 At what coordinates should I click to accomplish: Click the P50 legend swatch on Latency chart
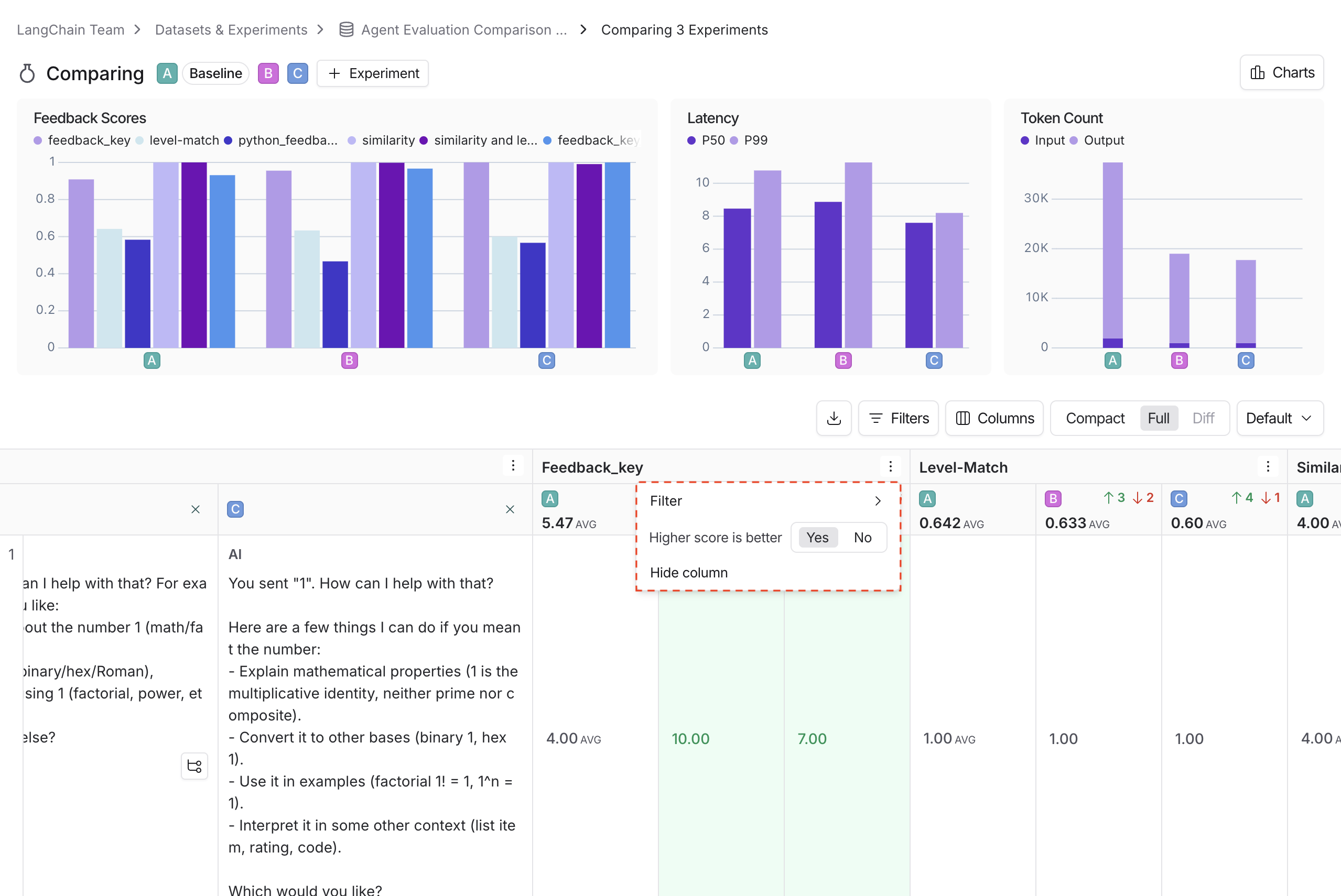(x=690, y=140)
